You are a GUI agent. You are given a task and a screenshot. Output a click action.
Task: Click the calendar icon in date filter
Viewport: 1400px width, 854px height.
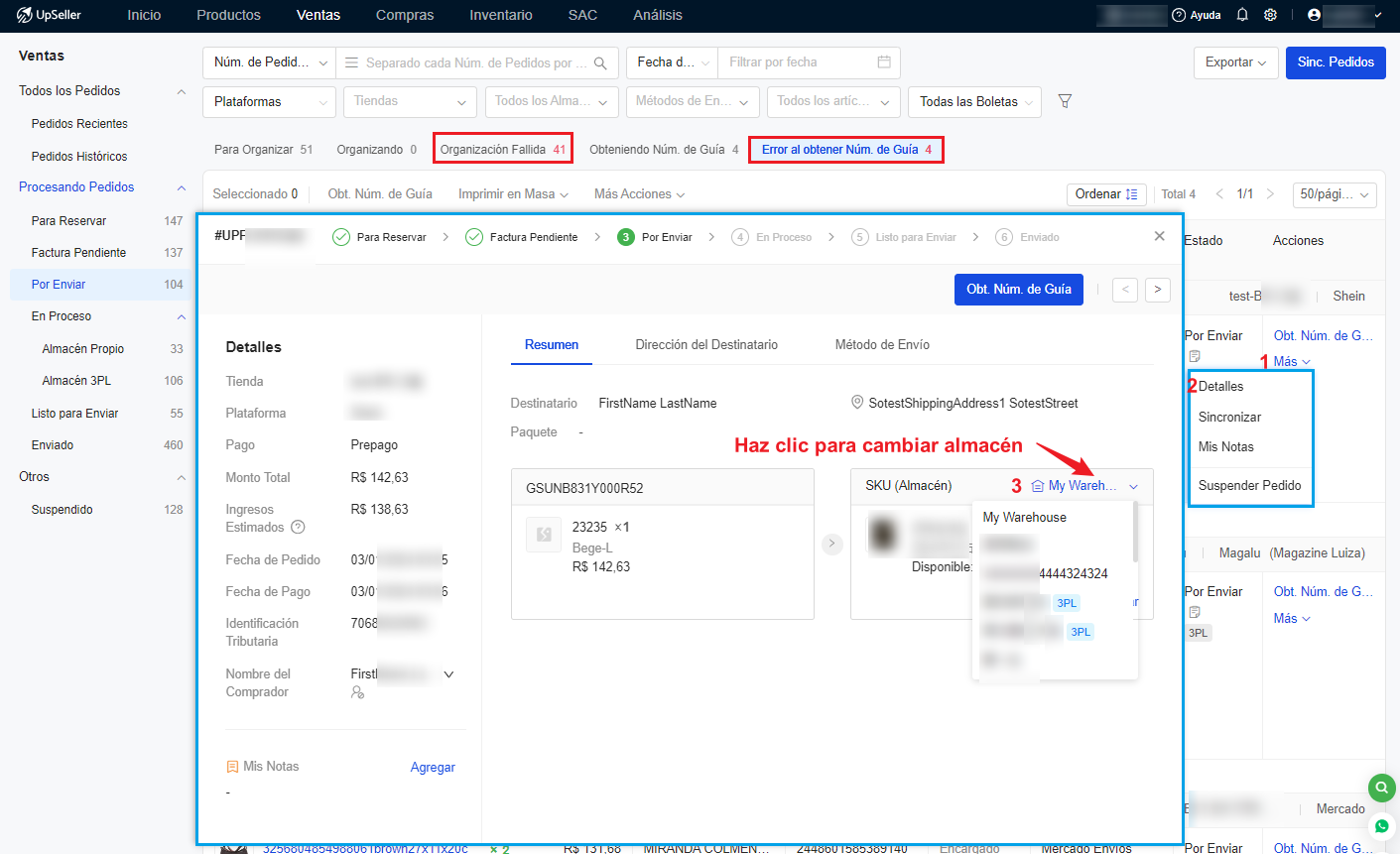[884, 62]
